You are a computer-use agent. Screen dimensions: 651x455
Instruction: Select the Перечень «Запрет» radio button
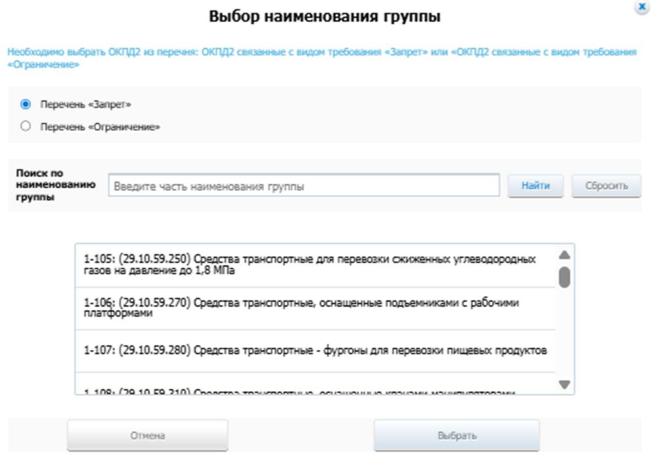[26, 104]
